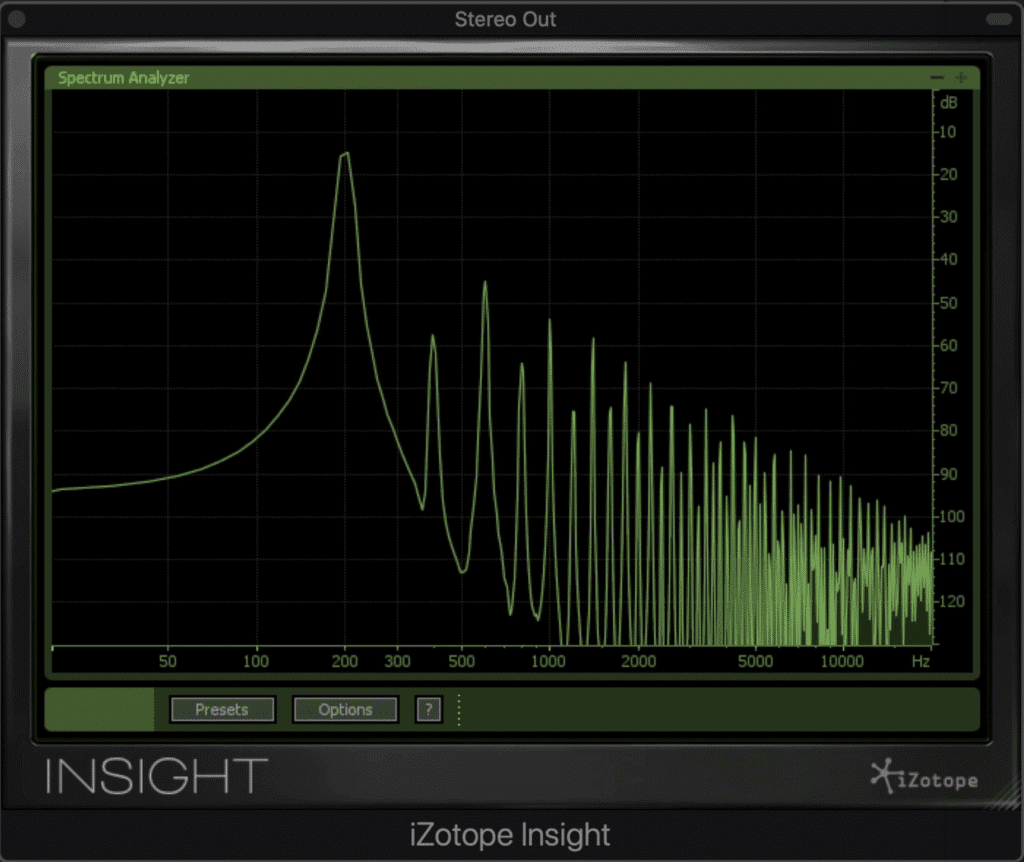Click the -60 dB level label
1024x862 pixels.
(948, 345)
